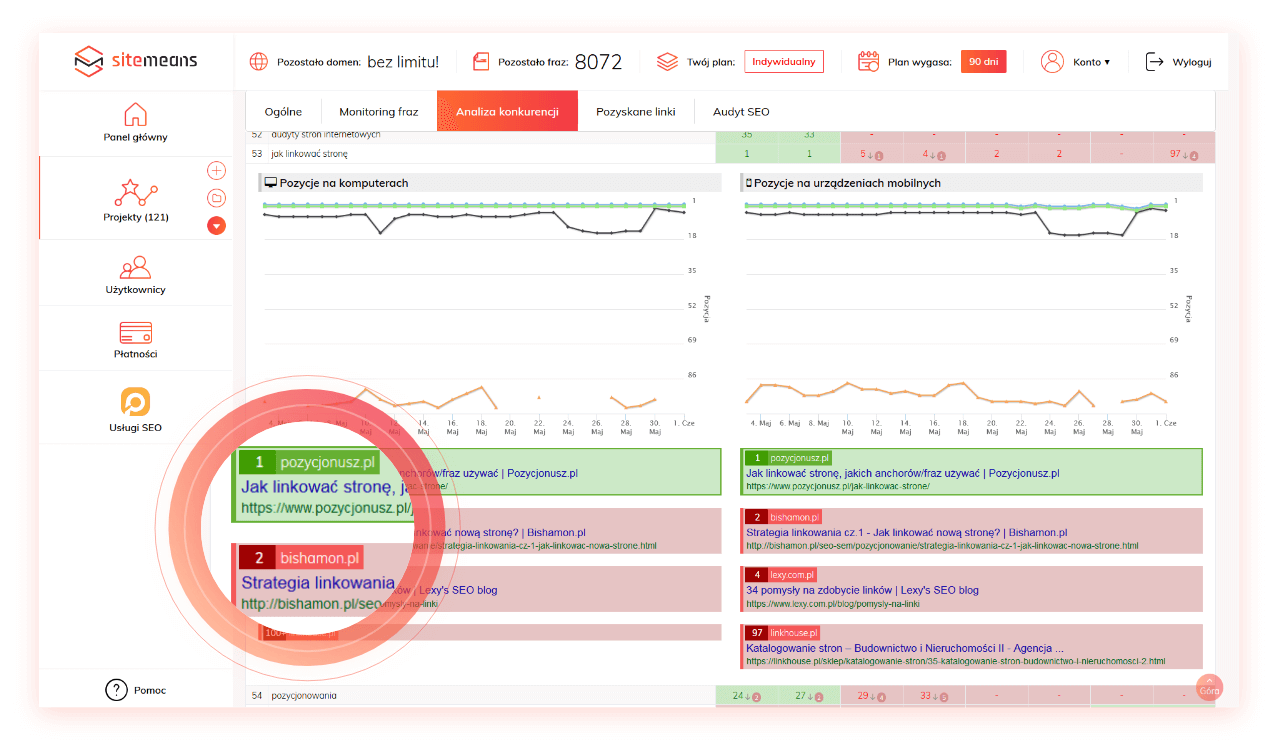Open Projekty (121) section icon
The width and height of the screenshot is (1278, 753).
tap(135, 192)
